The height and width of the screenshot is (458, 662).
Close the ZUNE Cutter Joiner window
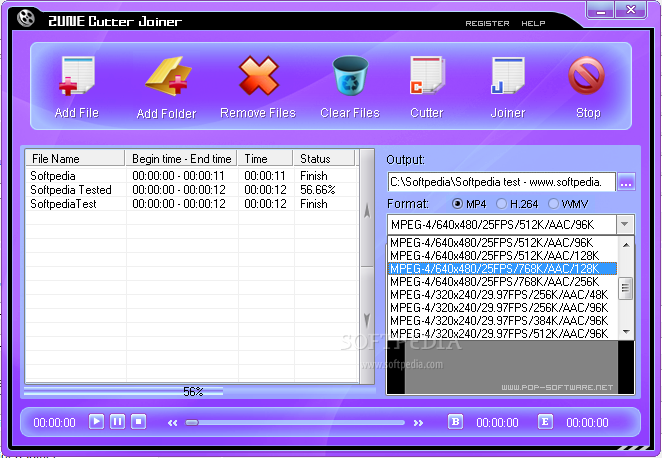click(x=631, y=10)
